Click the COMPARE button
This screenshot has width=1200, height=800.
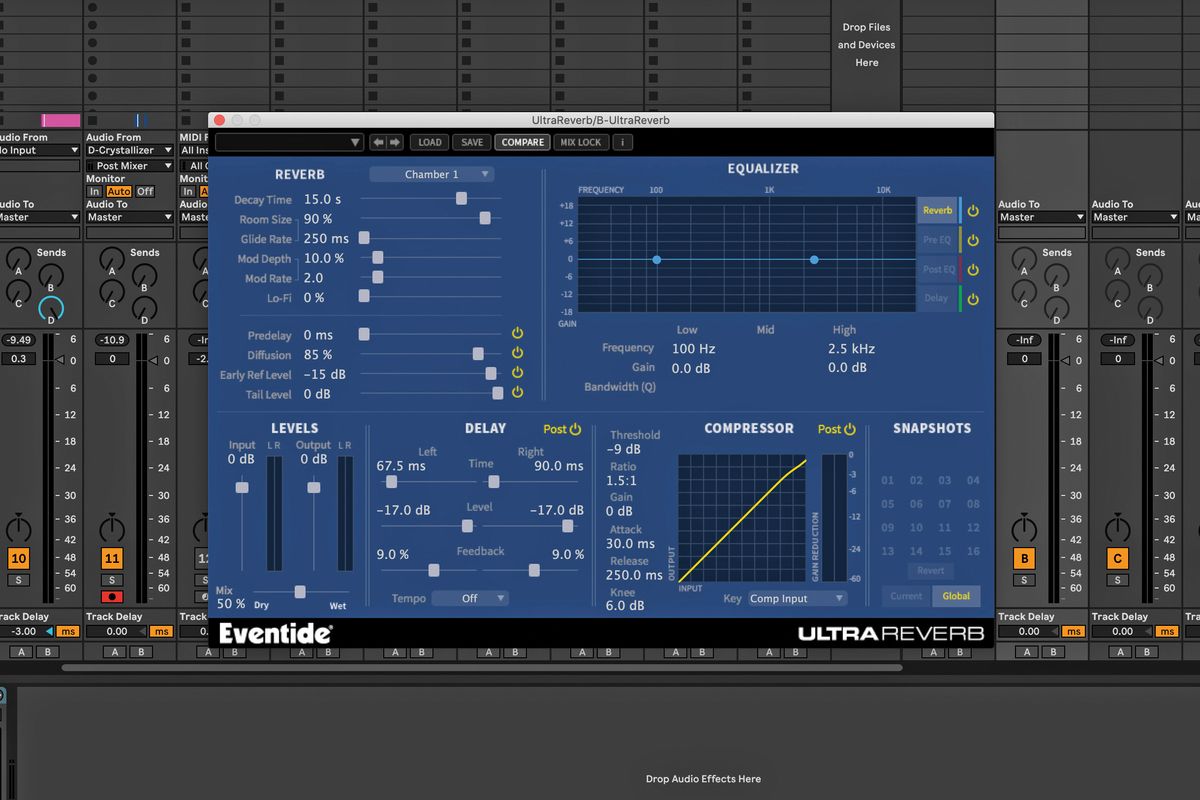[522, 141]
